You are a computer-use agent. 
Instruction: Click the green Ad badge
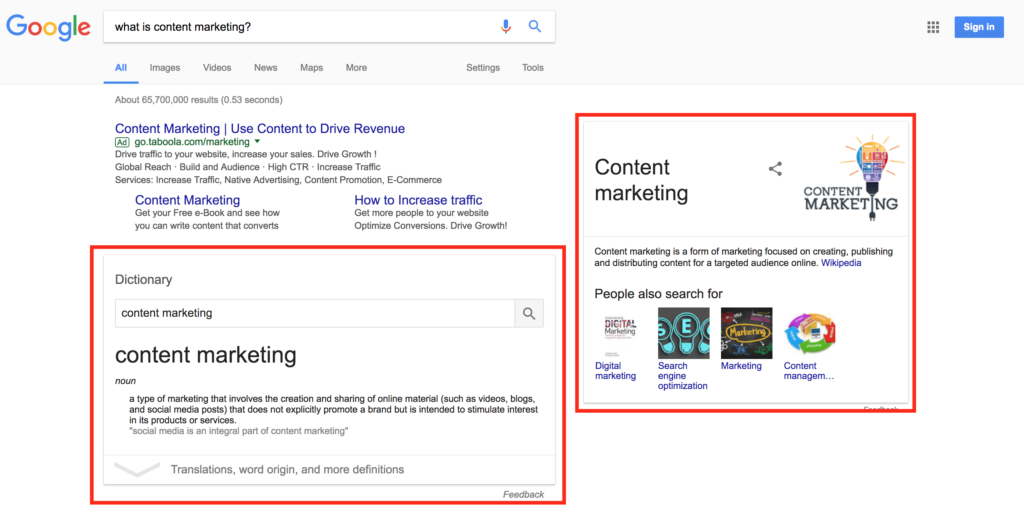tap(121, 142)
